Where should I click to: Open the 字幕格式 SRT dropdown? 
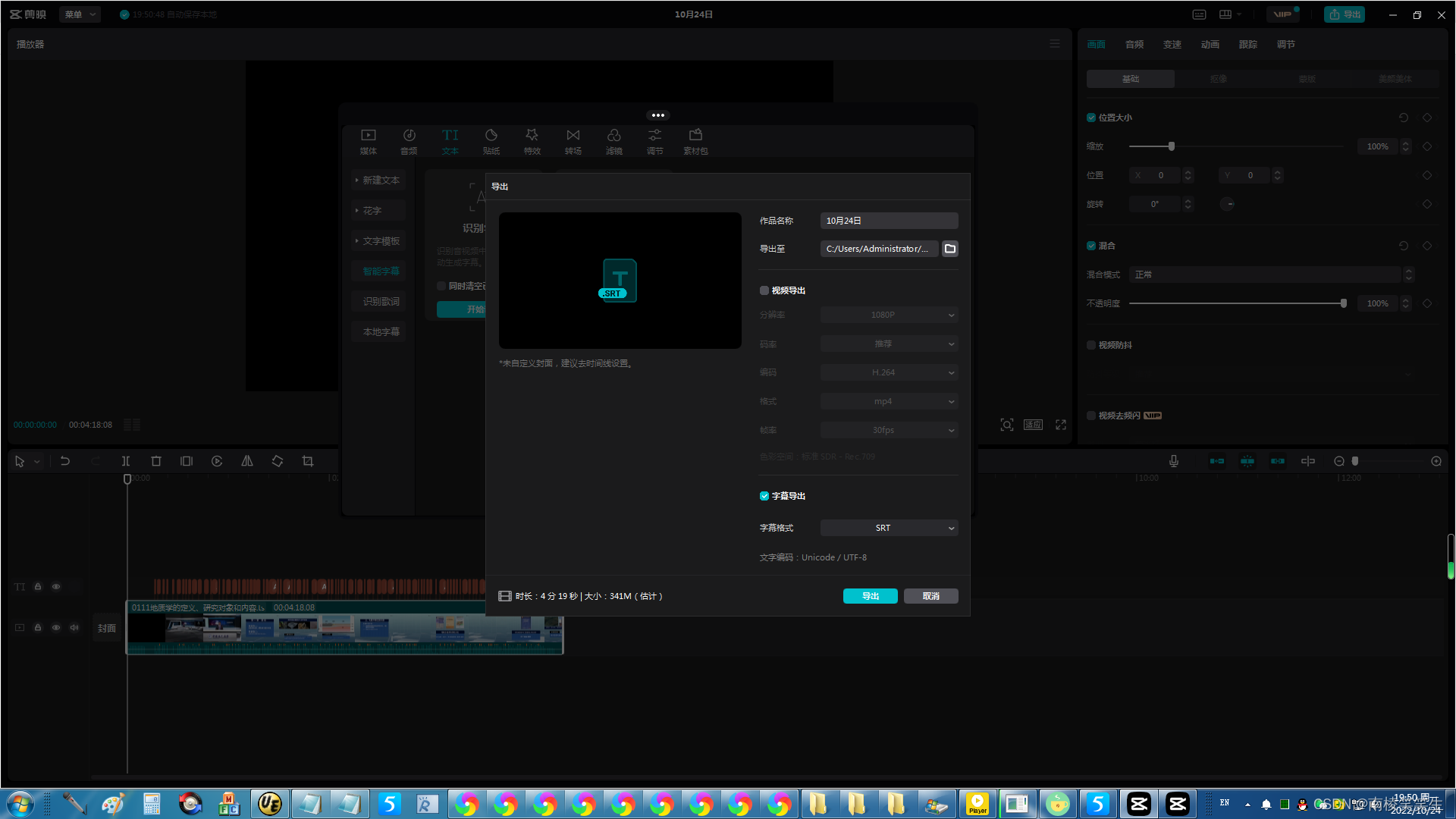tap(889, 528)
